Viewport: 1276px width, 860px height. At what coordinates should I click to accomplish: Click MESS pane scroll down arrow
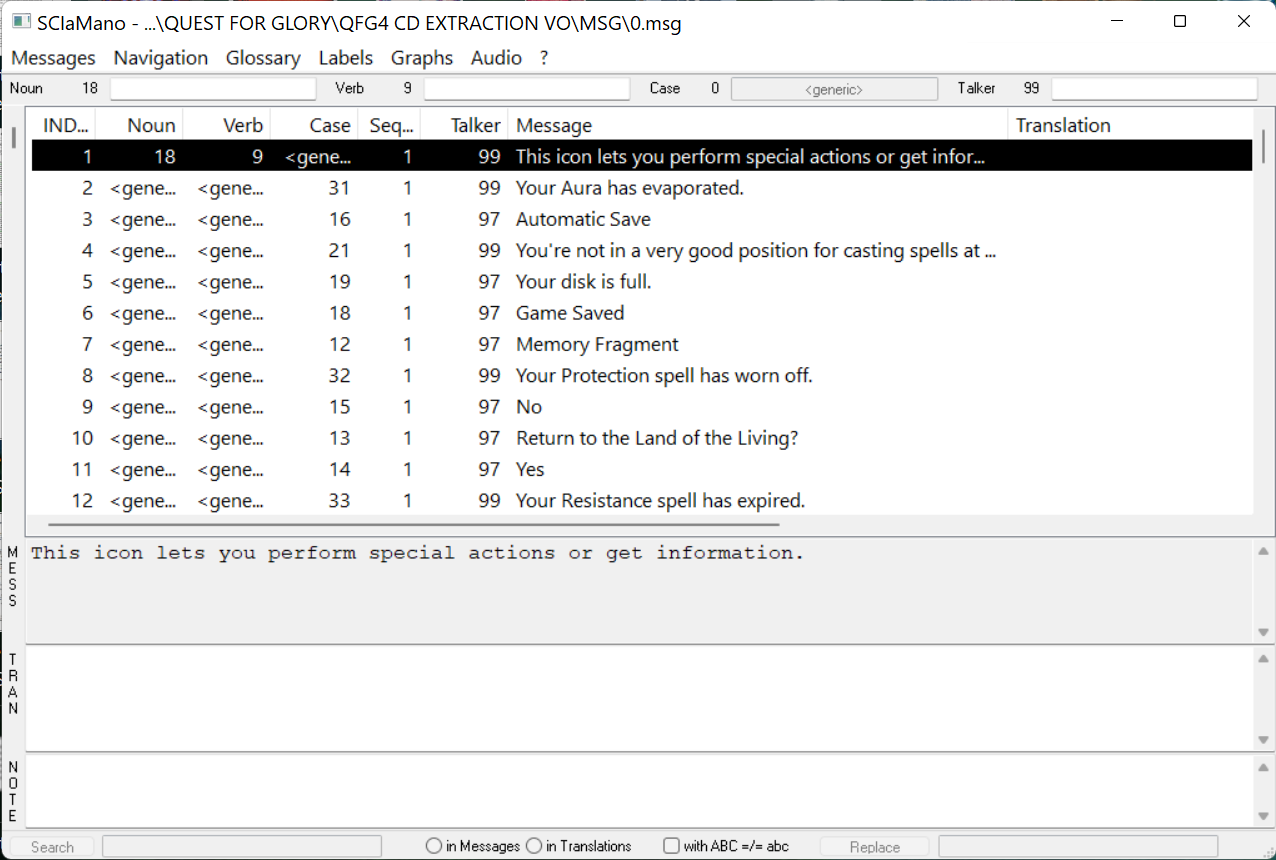pos(1264,632)
